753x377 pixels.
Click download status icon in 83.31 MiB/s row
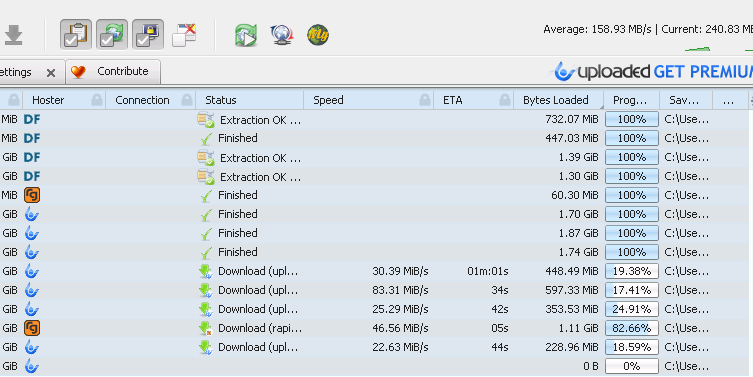(x=206, y=290)
